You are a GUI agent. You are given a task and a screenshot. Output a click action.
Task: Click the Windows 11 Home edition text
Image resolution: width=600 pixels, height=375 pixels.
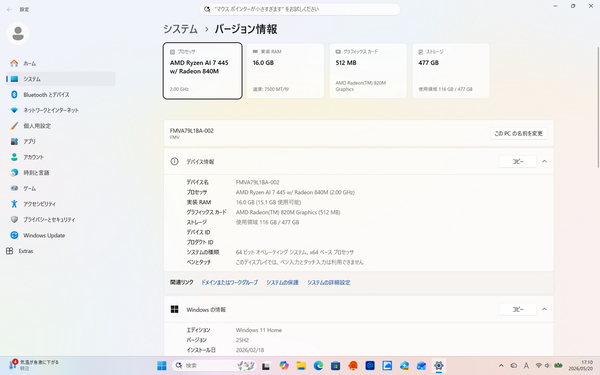(x=259, y=330)
